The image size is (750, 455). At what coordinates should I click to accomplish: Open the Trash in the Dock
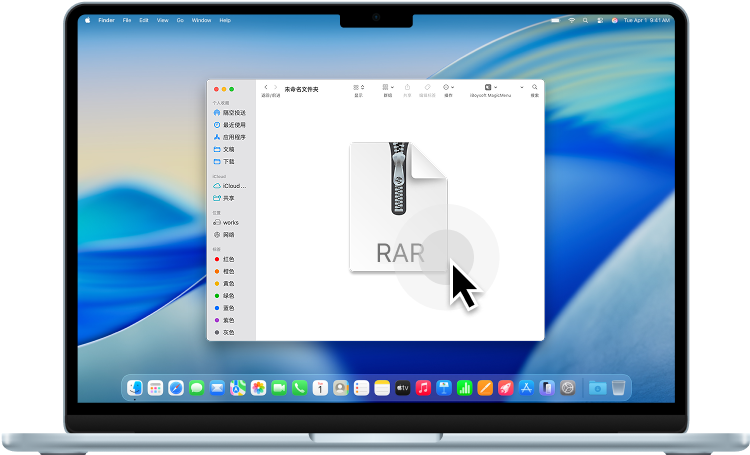pyautogui.click(x=619, y=387)
